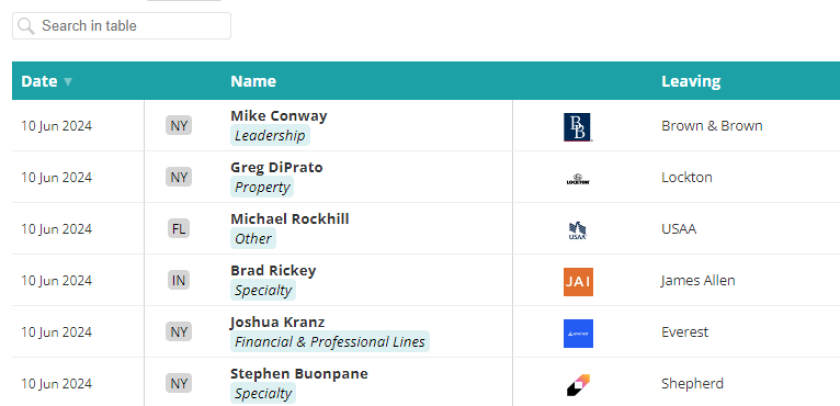Image resolution: width=840 pixels, height=406 pixels.
Task: Open Stephen Buonpane's entry
Action: coord(299,374)
